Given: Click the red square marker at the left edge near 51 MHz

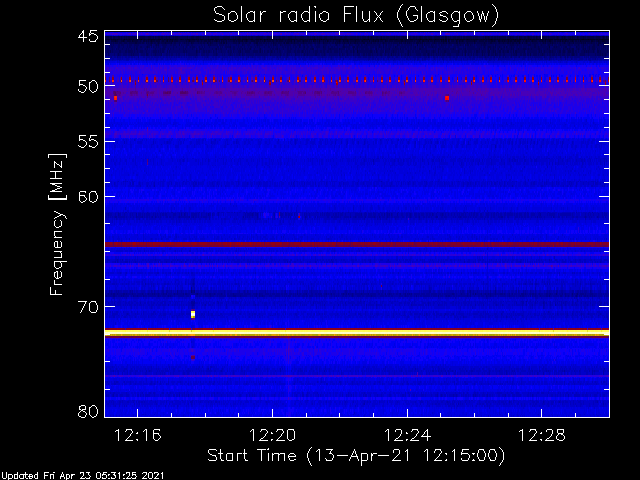Looking at the screenshot, I should 116,98.
